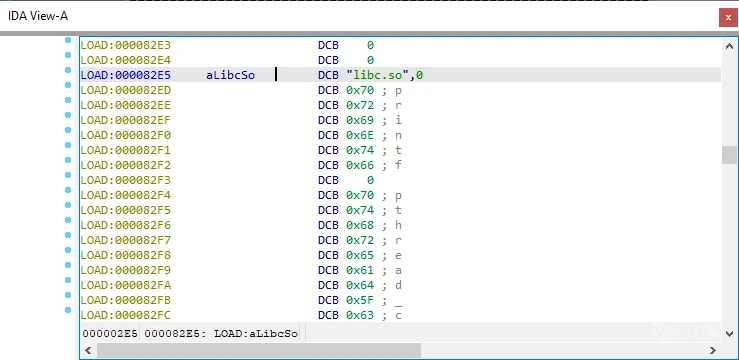Click the 0x69 byte value
This screenshot has height=360, width=739.
tap(360, 120)
